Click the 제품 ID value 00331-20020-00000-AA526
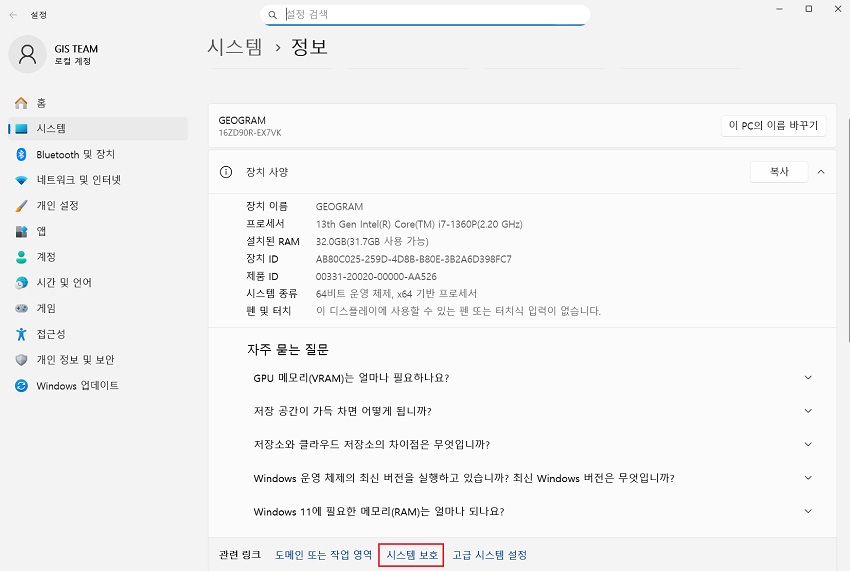This screenshot has width=850, height=571. (376, 277)
